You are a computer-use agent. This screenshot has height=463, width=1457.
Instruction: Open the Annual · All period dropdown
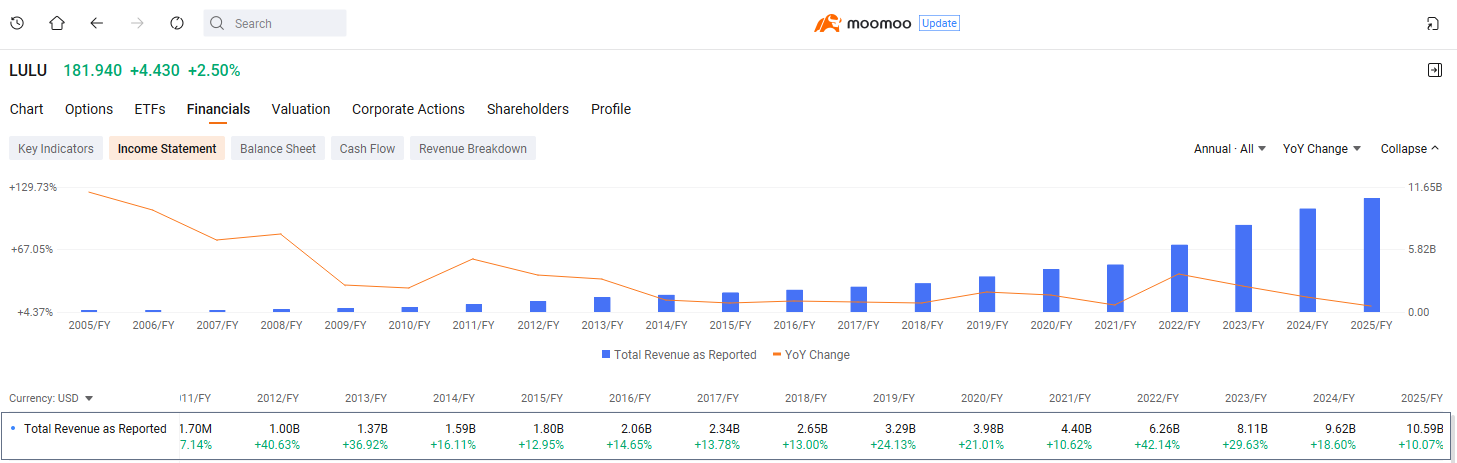click(x=1230, y=148)
